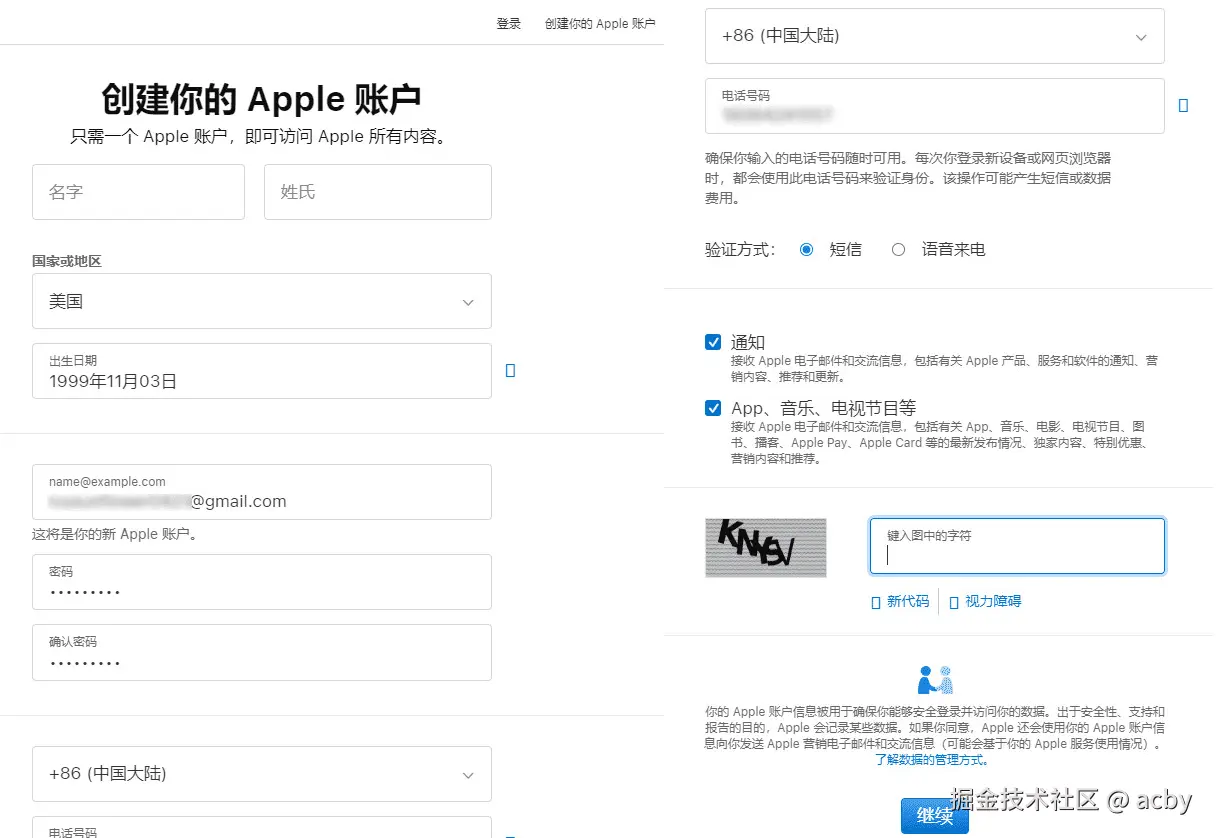Uncheck the 通知 notifications checkbox
The image size is (1216, 838).
coord(712,341)
